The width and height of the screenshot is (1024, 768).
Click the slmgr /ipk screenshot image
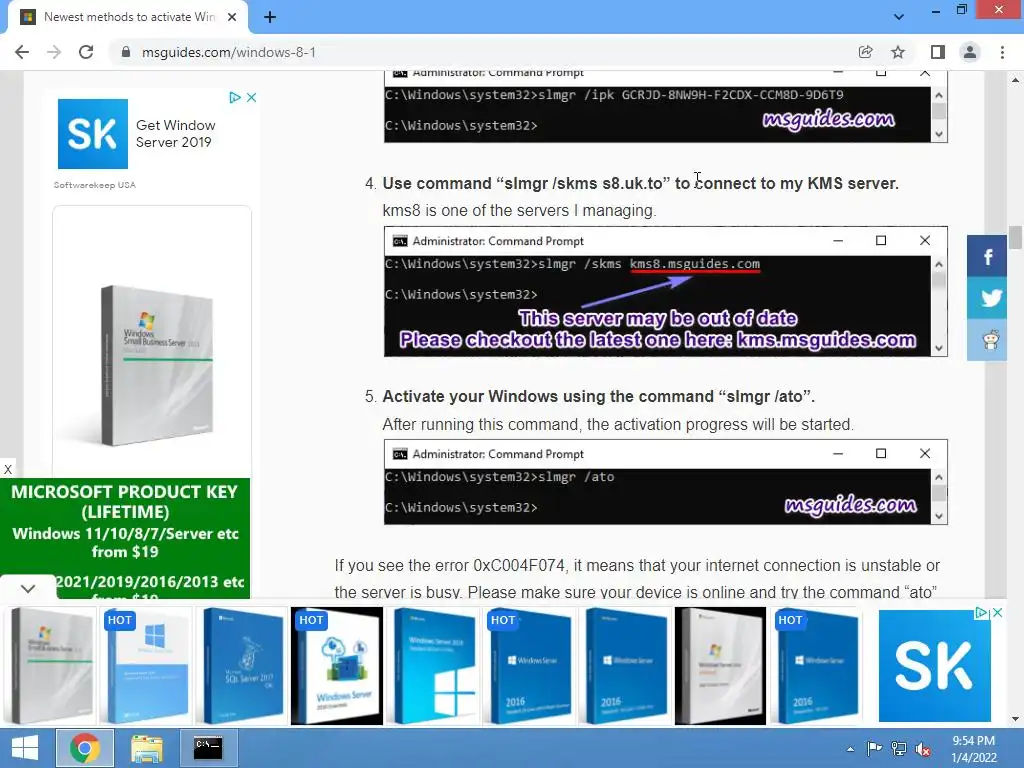pyautogui.click(x=665, y=106)
